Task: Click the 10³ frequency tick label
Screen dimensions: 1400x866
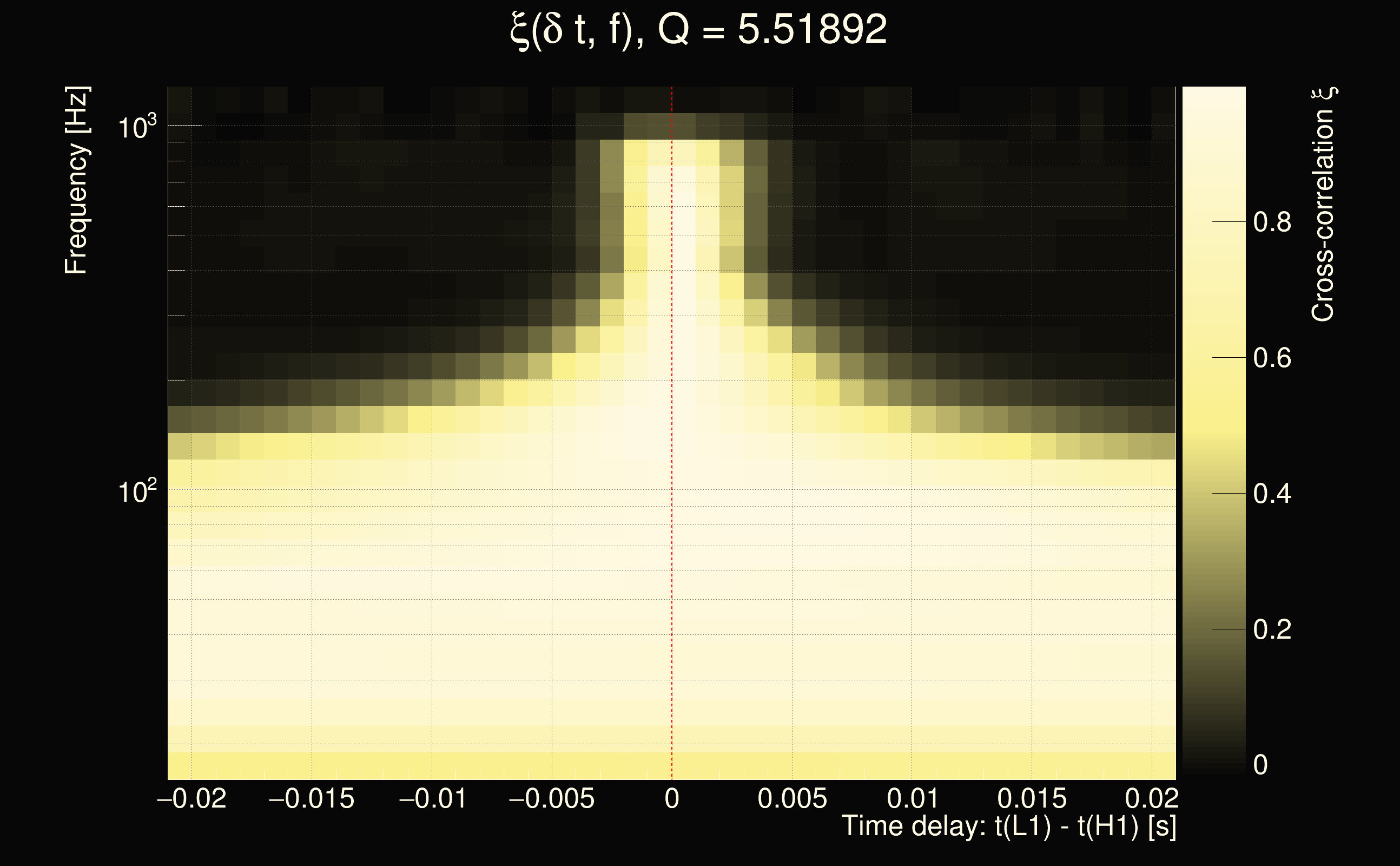Action: coord(136,127)
